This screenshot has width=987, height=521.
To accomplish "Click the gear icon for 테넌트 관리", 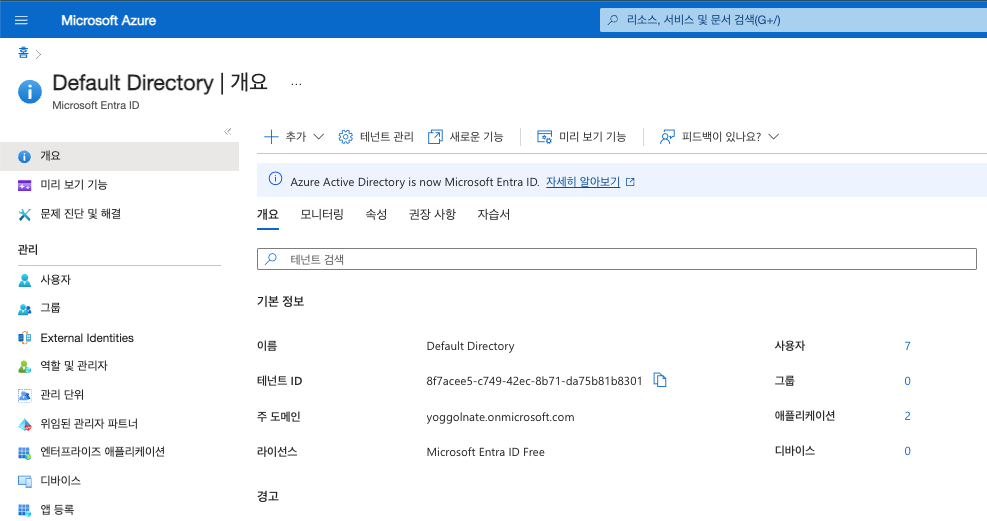I will [x=346, y=137].
